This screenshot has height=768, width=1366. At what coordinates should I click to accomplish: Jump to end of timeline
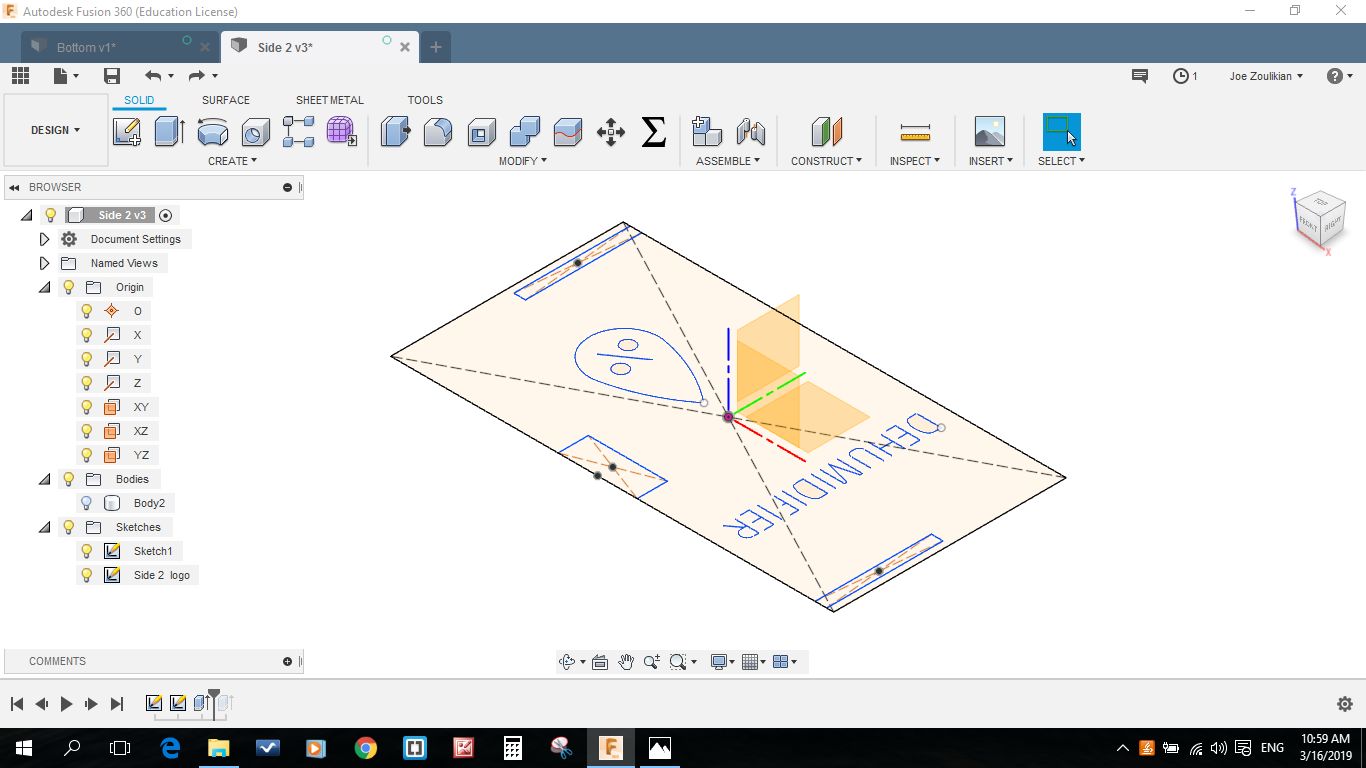click(117, 704)
